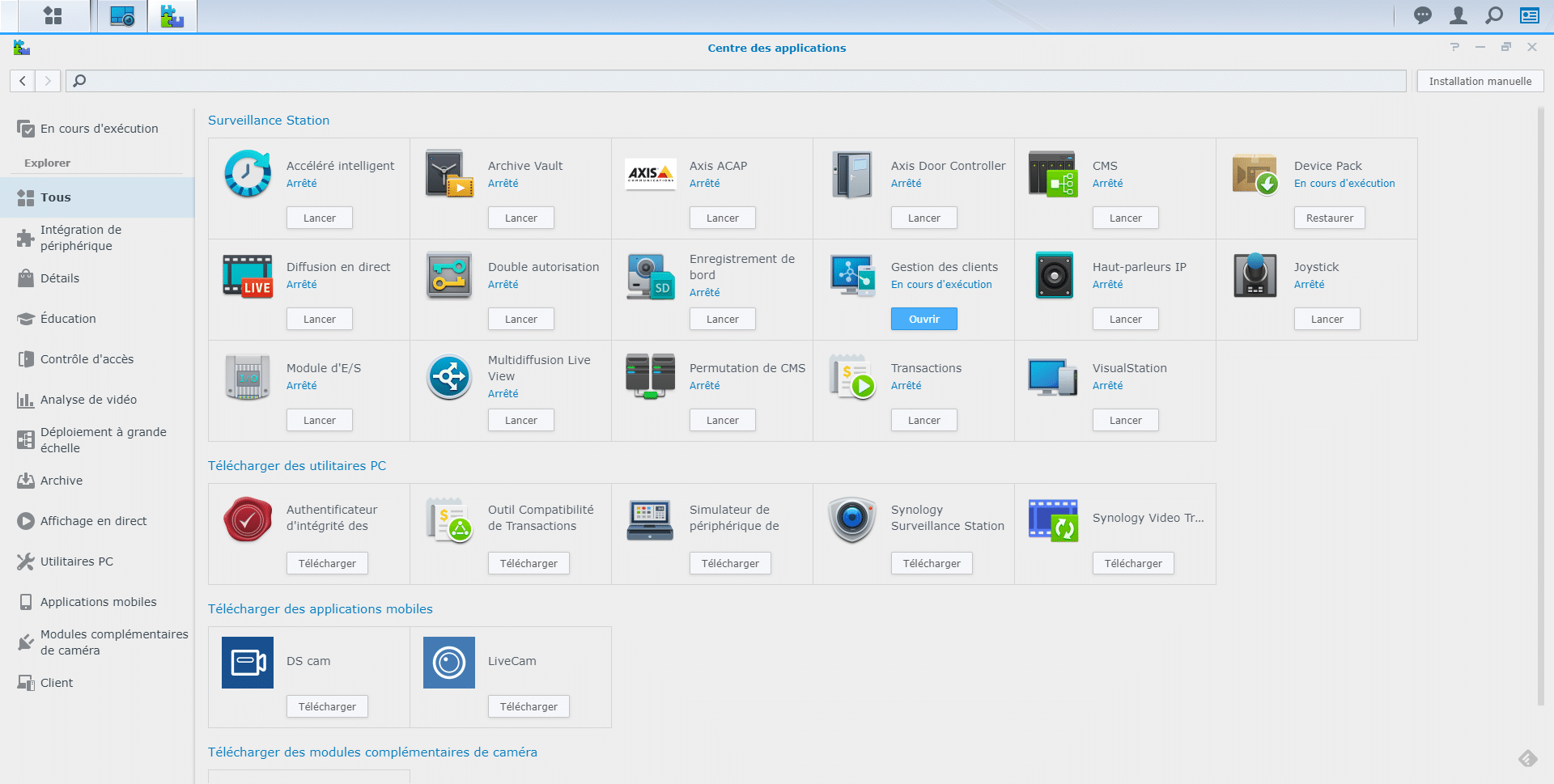Click the Permutation de CMS icon
This screenshot has width=1554, height=784.
[x=650, y=376]
